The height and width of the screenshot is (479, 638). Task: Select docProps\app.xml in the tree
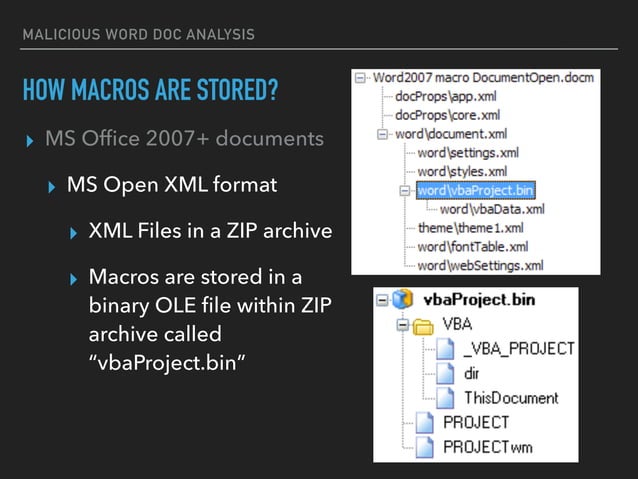[446, 96]
